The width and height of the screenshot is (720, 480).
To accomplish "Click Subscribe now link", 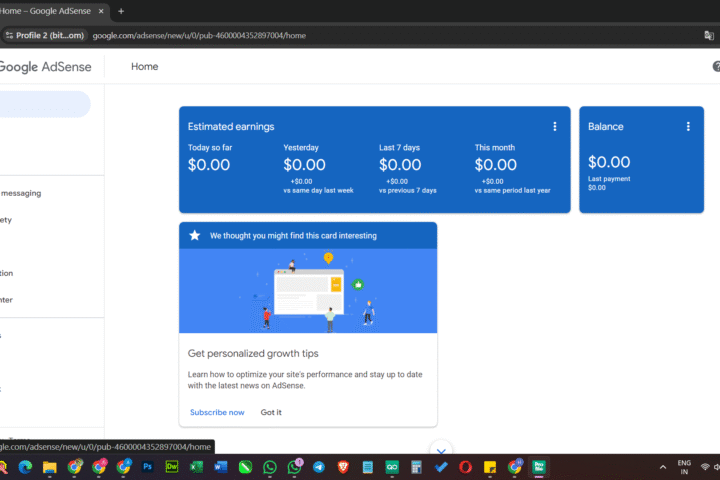I will click(217, 412).
